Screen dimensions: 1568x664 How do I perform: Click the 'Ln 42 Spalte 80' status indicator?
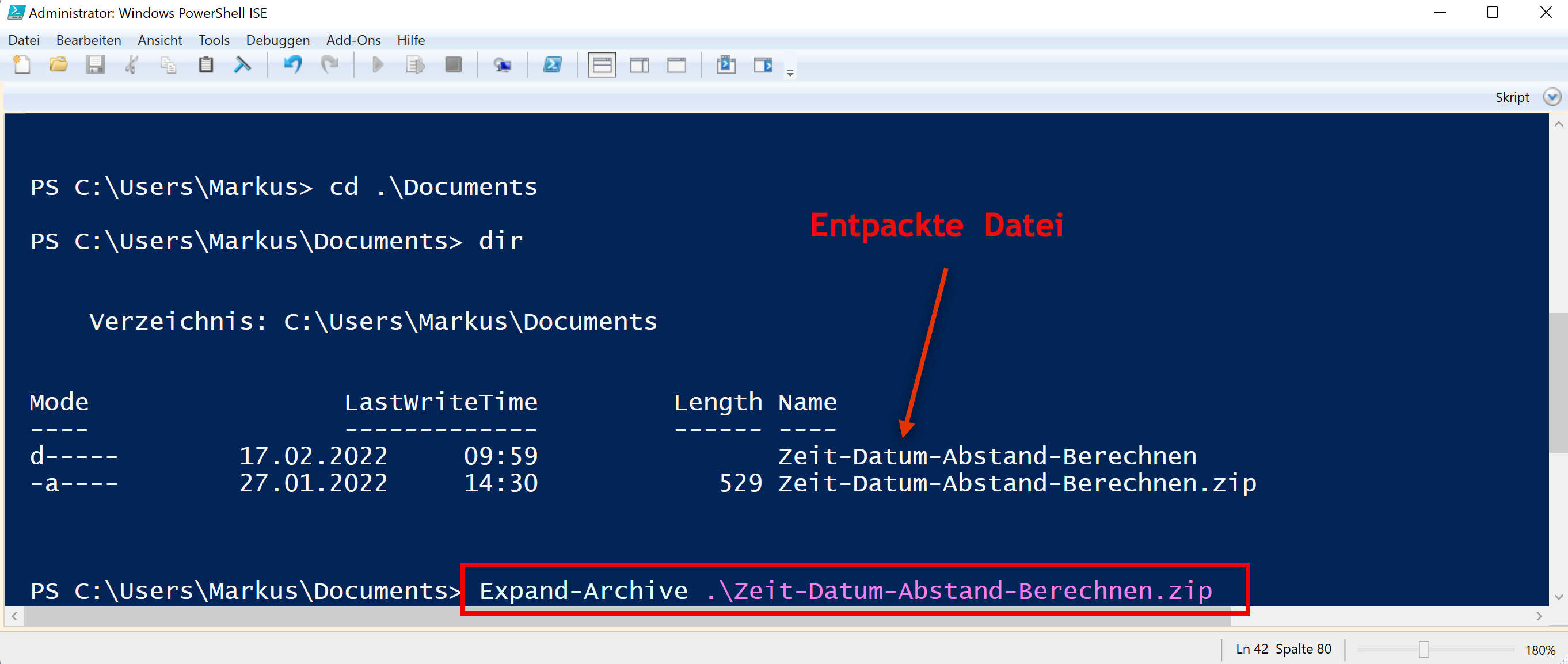(1283, 650)
